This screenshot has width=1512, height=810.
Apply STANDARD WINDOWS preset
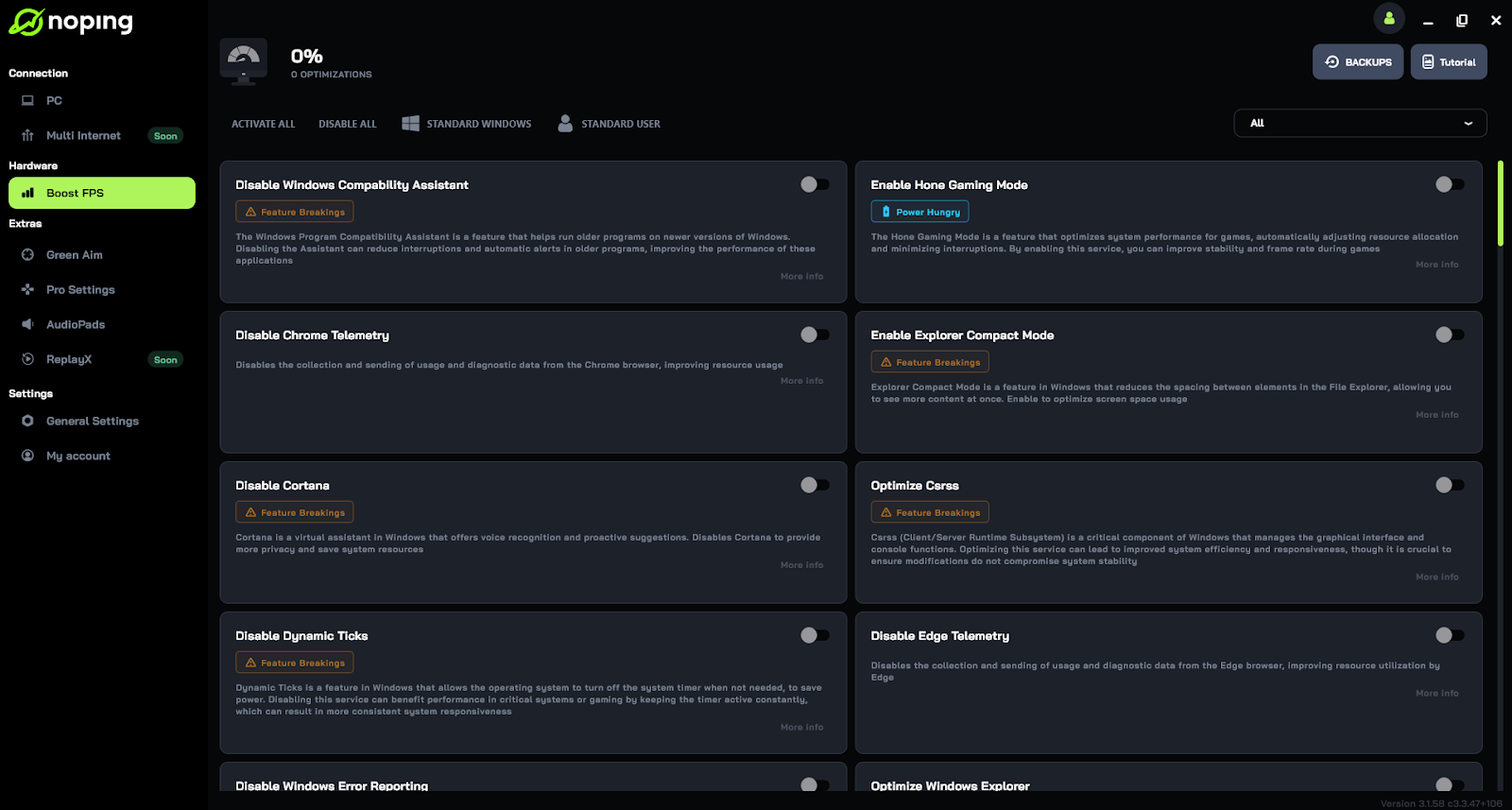click(x=467, y=124)
